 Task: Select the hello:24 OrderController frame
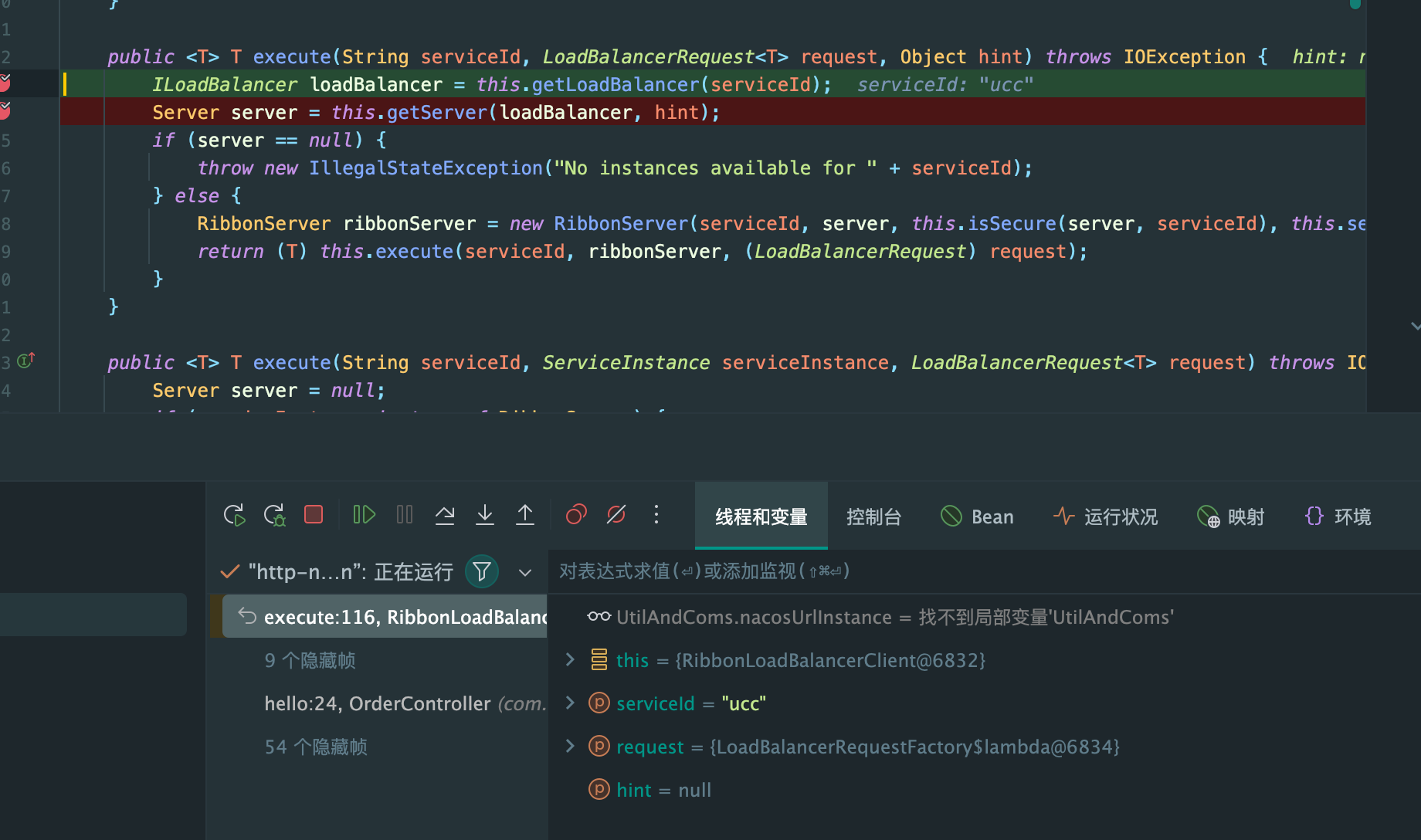click(378, 703)
